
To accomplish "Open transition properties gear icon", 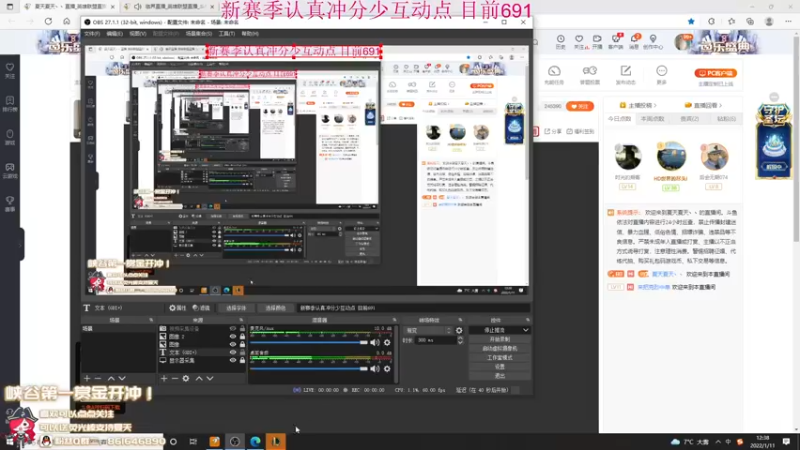I will pyautogui.click(x=459, y=331).
